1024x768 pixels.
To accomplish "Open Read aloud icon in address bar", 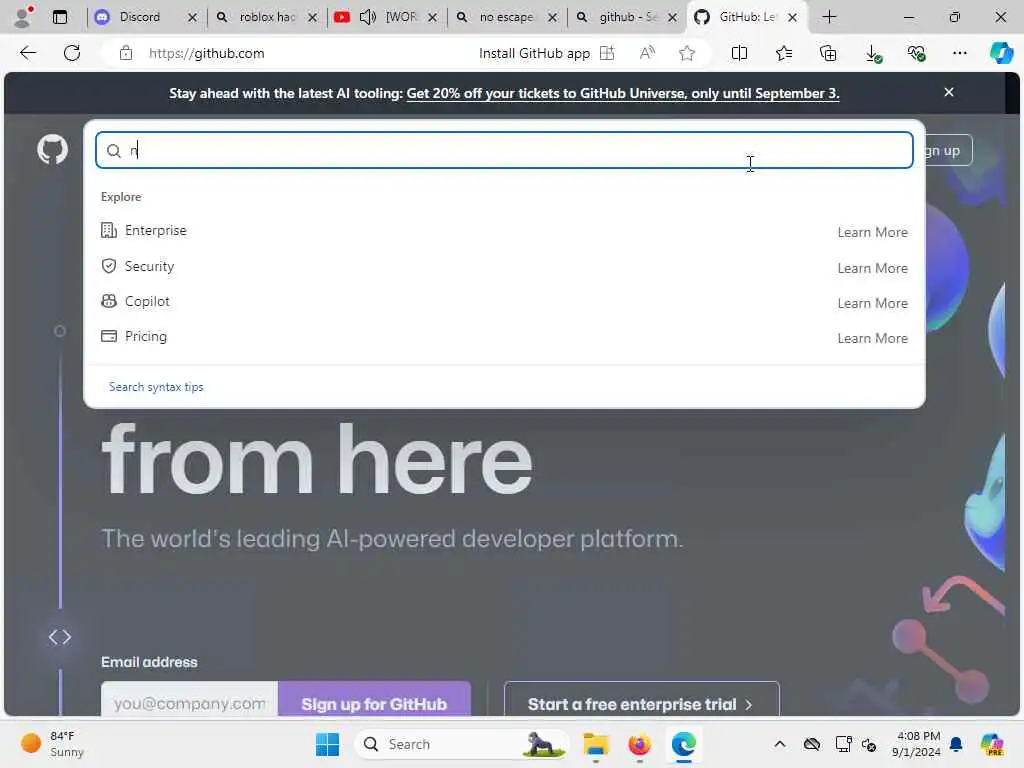I will pyautogui.click(x=647, y=53).
